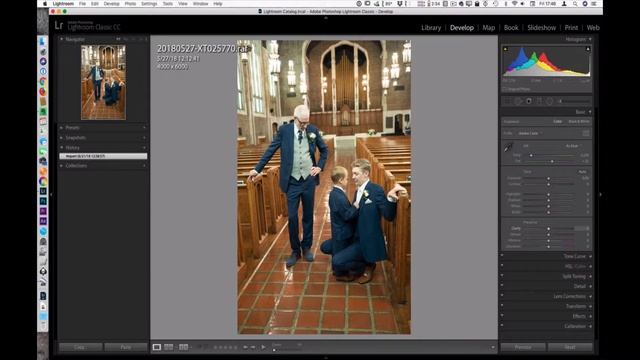Viewport: 640px width, 360px height.
Task: Switch to the Map module
Action: (489, 28)
